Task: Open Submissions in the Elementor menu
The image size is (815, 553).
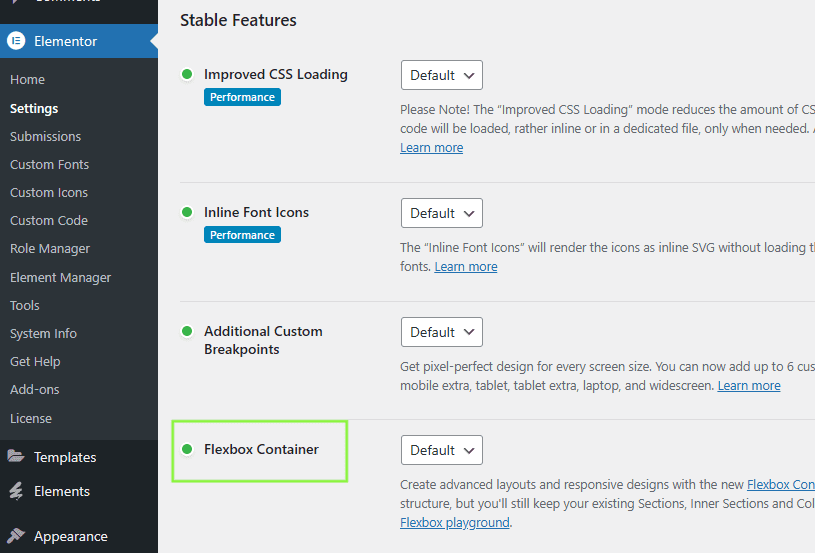Action: (x=45, y=136)
